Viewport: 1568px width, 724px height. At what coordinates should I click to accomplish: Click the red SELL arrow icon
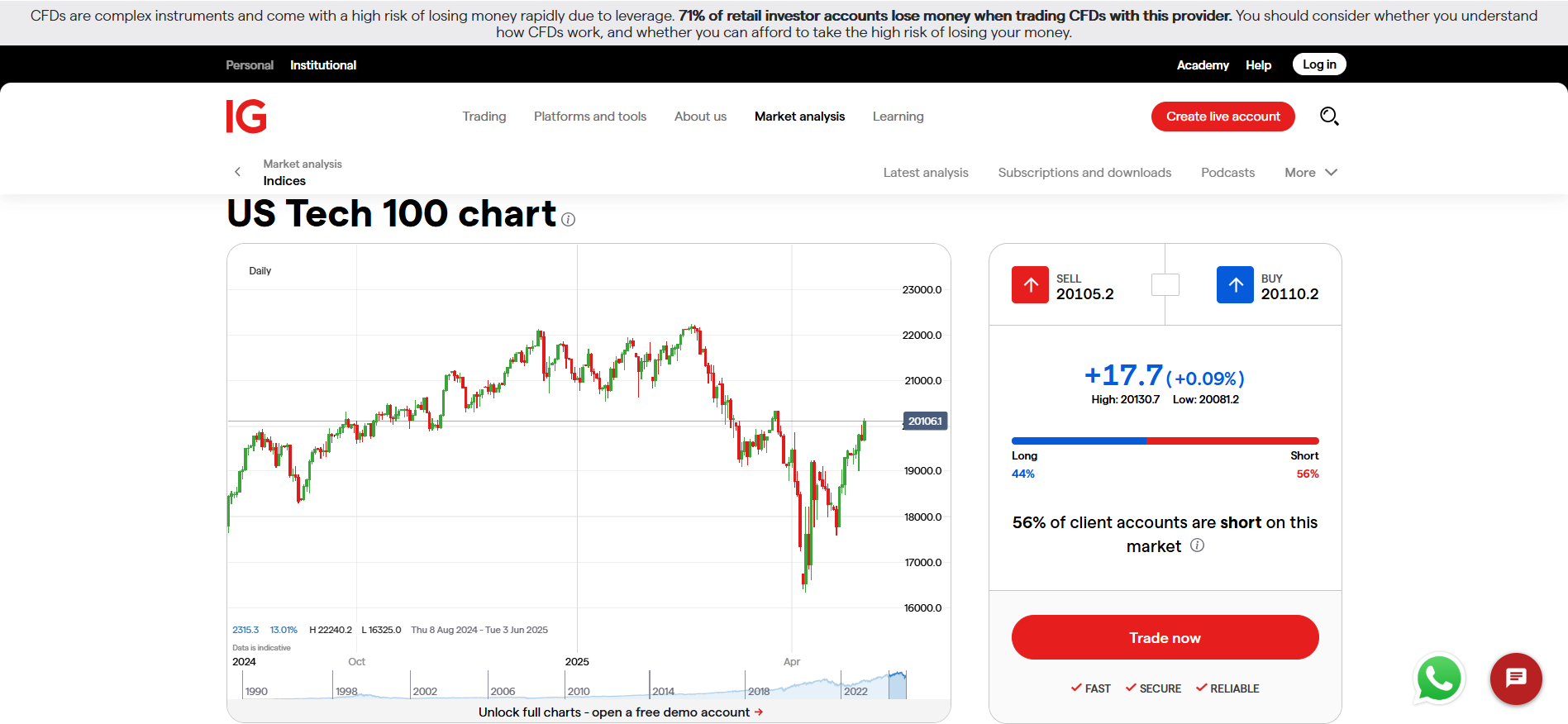[1029, 284]
